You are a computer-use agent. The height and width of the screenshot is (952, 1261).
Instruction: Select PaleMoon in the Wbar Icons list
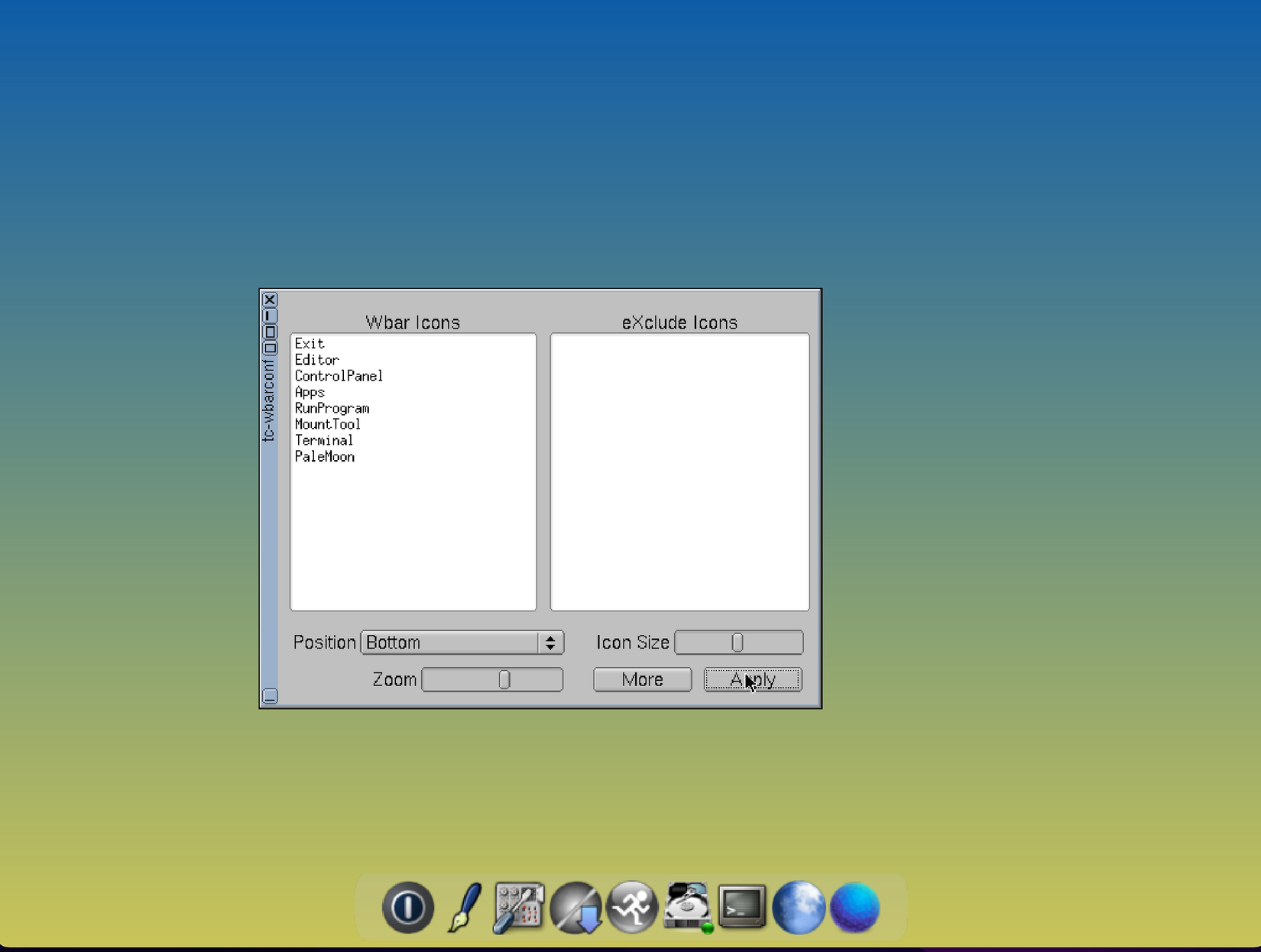325,457
